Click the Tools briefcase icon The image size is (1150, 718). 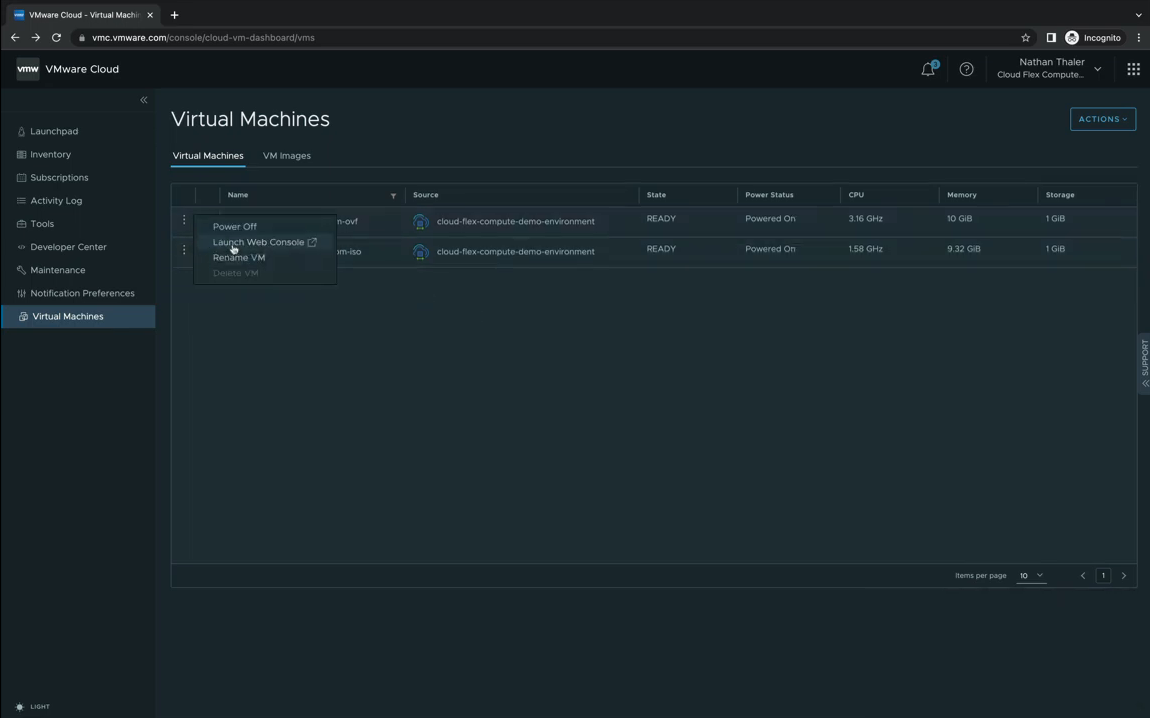click(21, 224)
